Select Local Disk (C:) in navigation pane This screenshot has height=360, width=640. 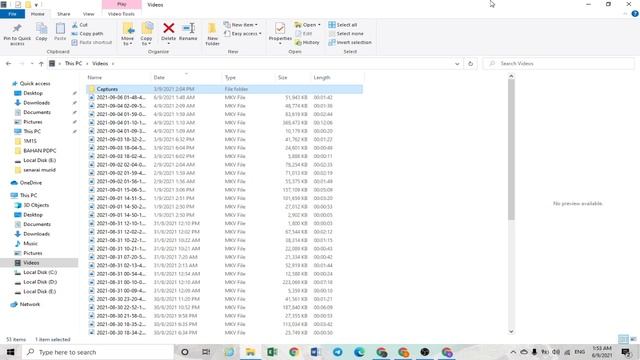pos(40,272)
